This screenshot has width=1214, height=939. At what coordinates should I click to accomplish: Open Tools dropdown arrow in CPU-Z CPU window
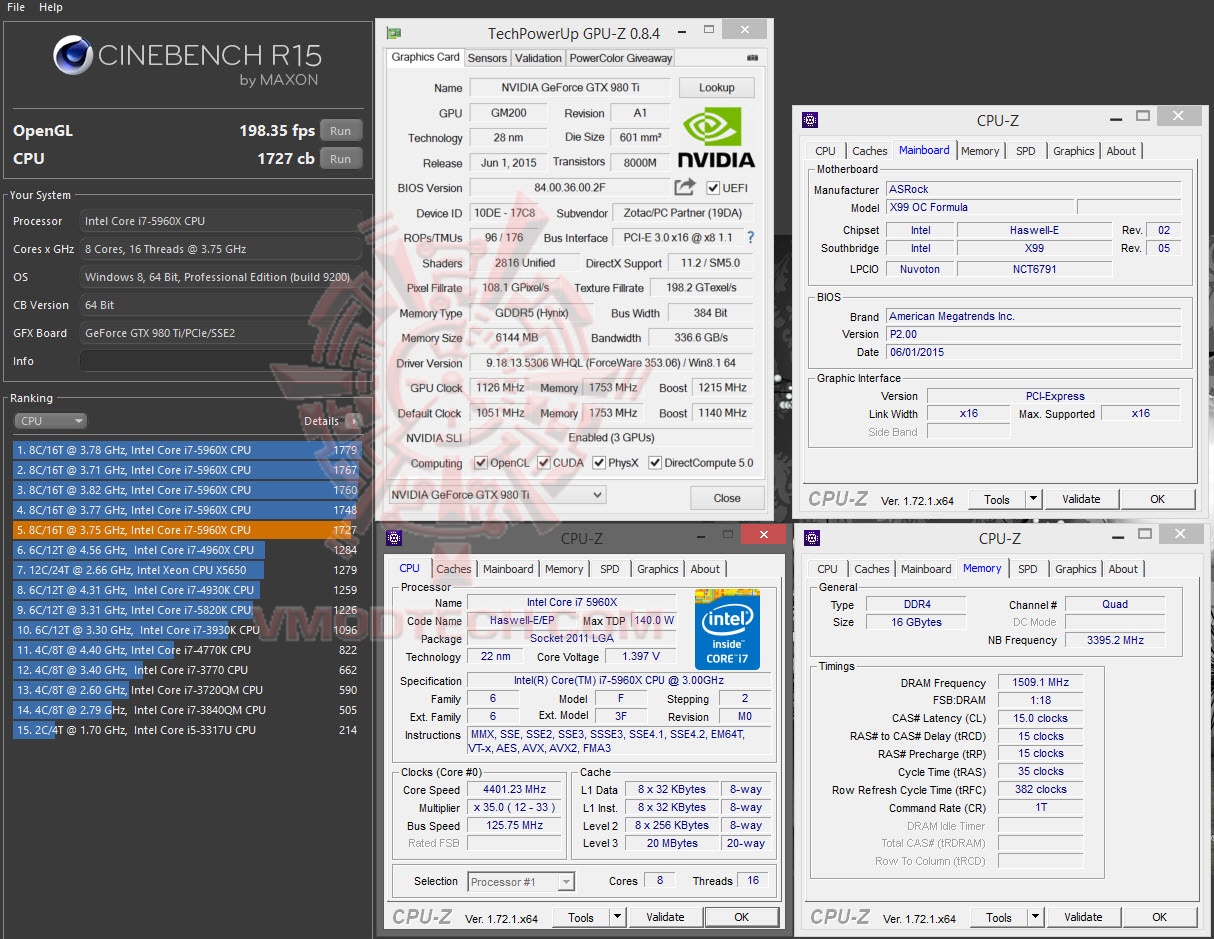click(617, 917)
